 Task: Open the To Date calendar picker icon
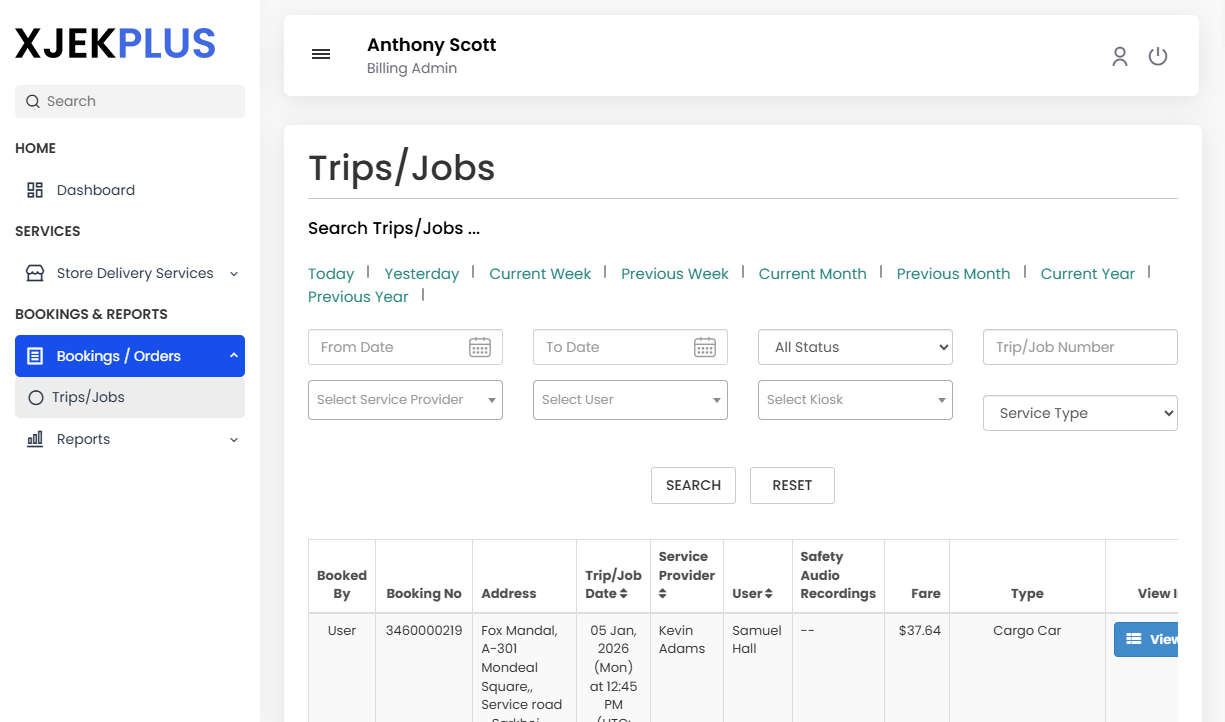(705, 347)
